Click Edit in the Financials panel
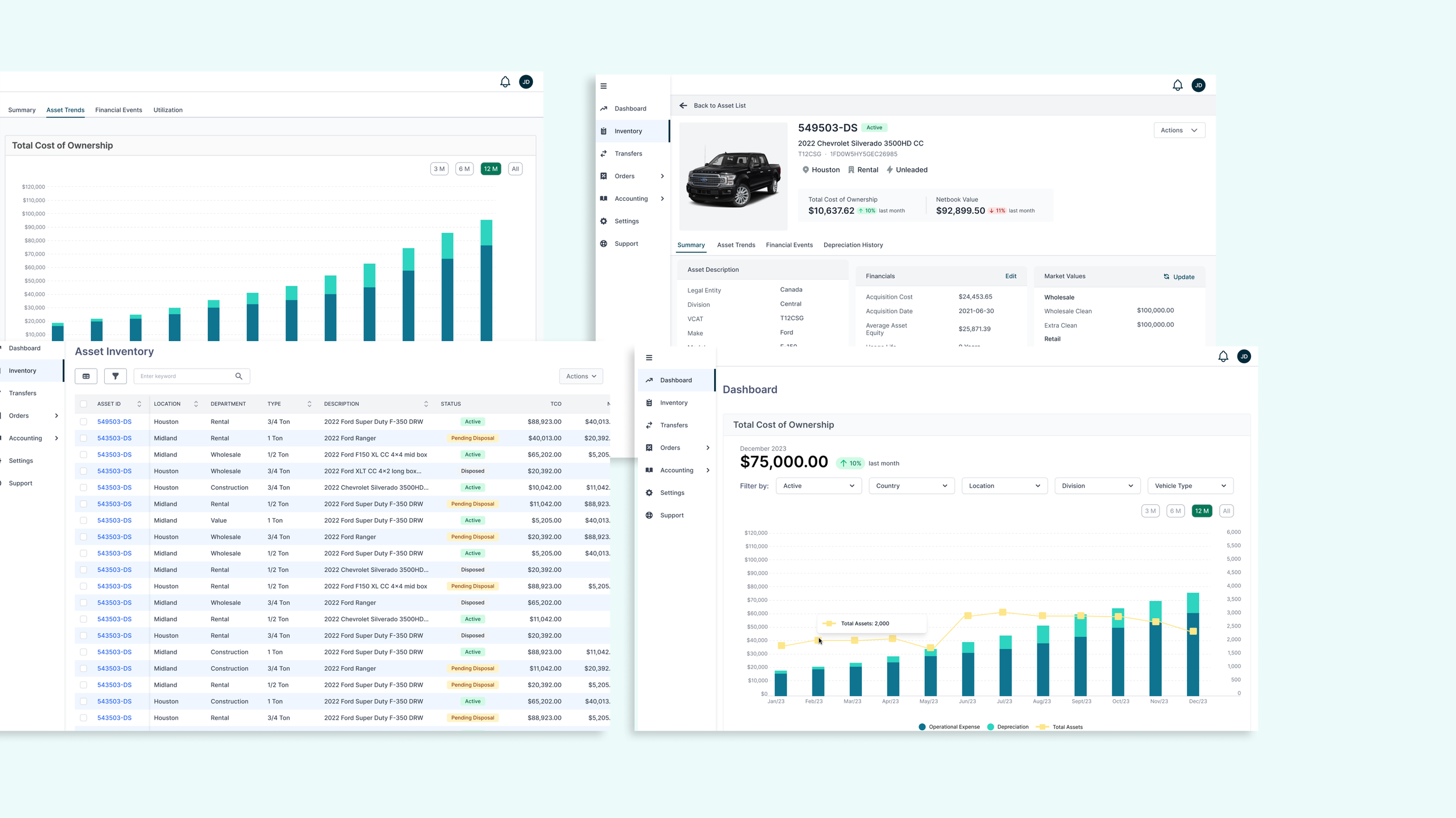 (x=1011, y=276)
